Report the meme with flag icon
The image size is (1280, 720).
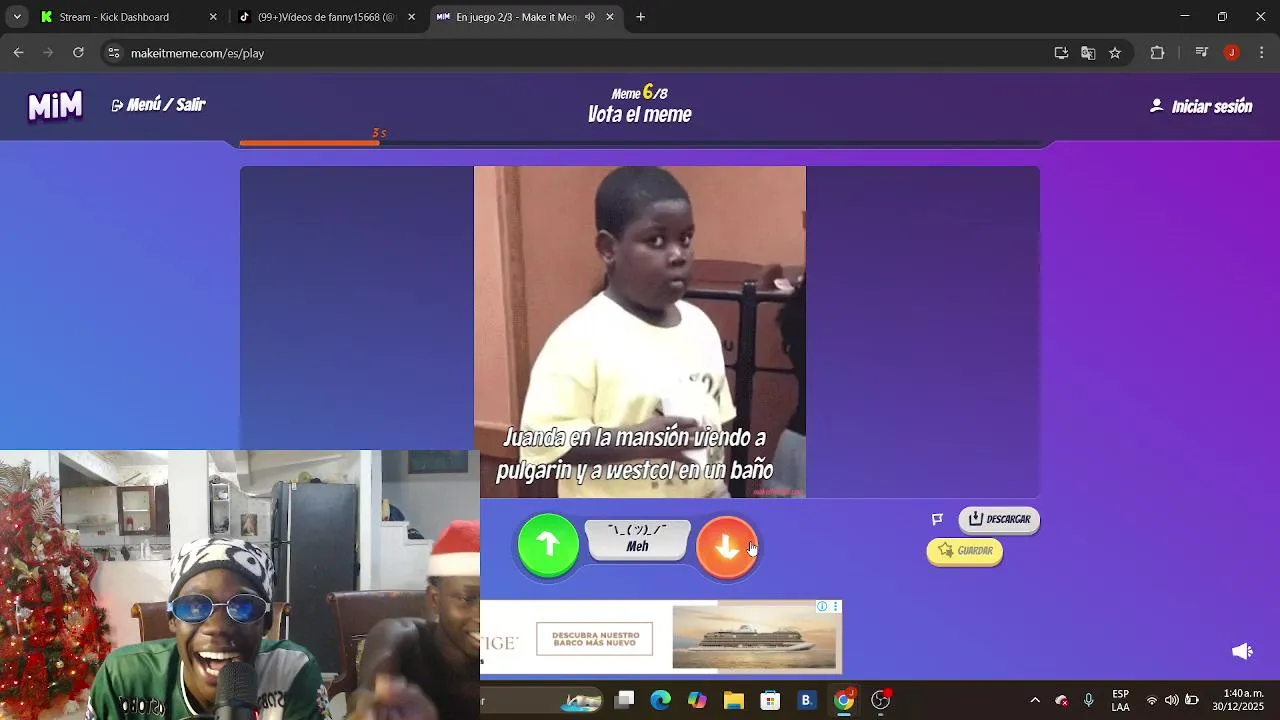pyautogui.click(x=937, y=519)
